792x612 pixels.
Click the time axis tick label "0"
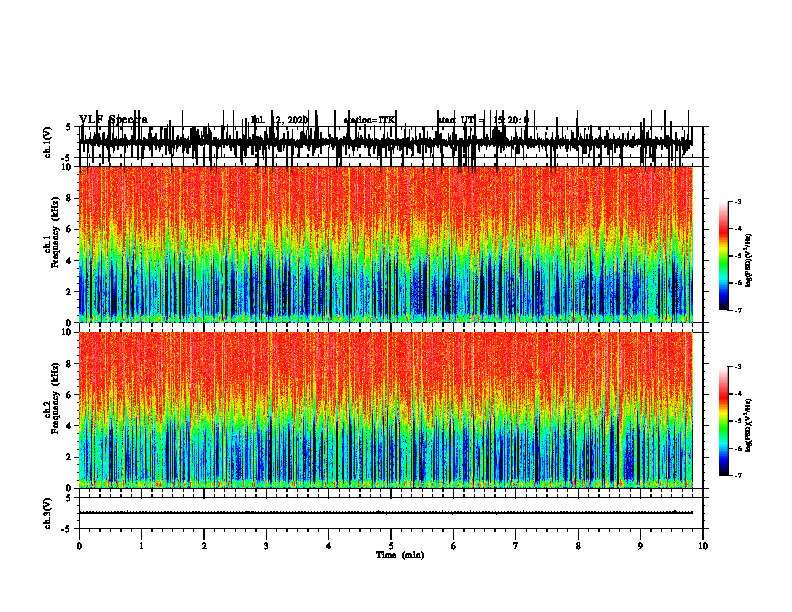tap(79, 546)
